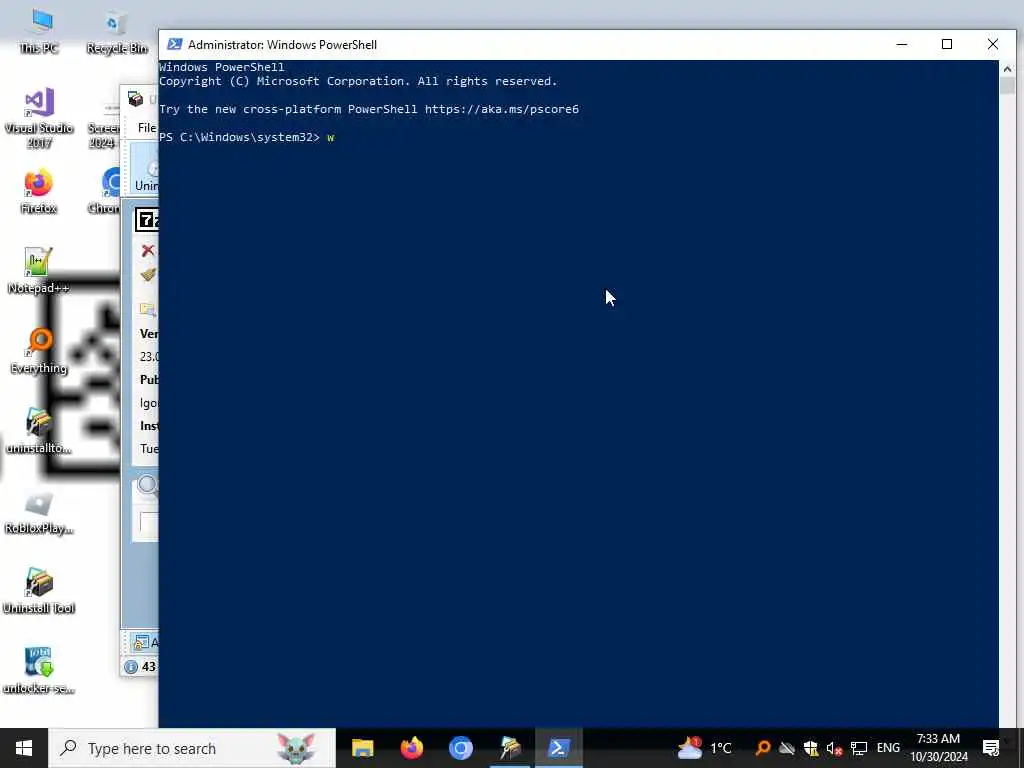Open the notification center icon
Screen dimensions: 1024x768
pyautogui.click(x=991, y=748)
